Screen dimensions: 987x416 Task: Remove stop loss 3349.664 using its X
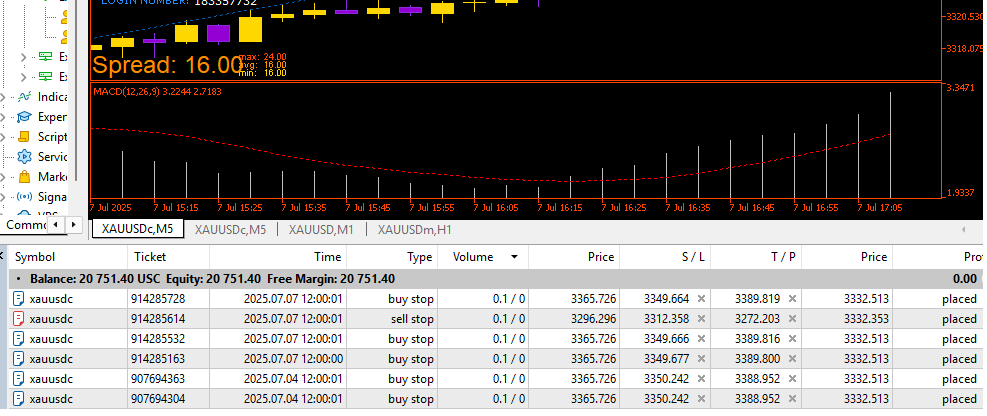701,299
